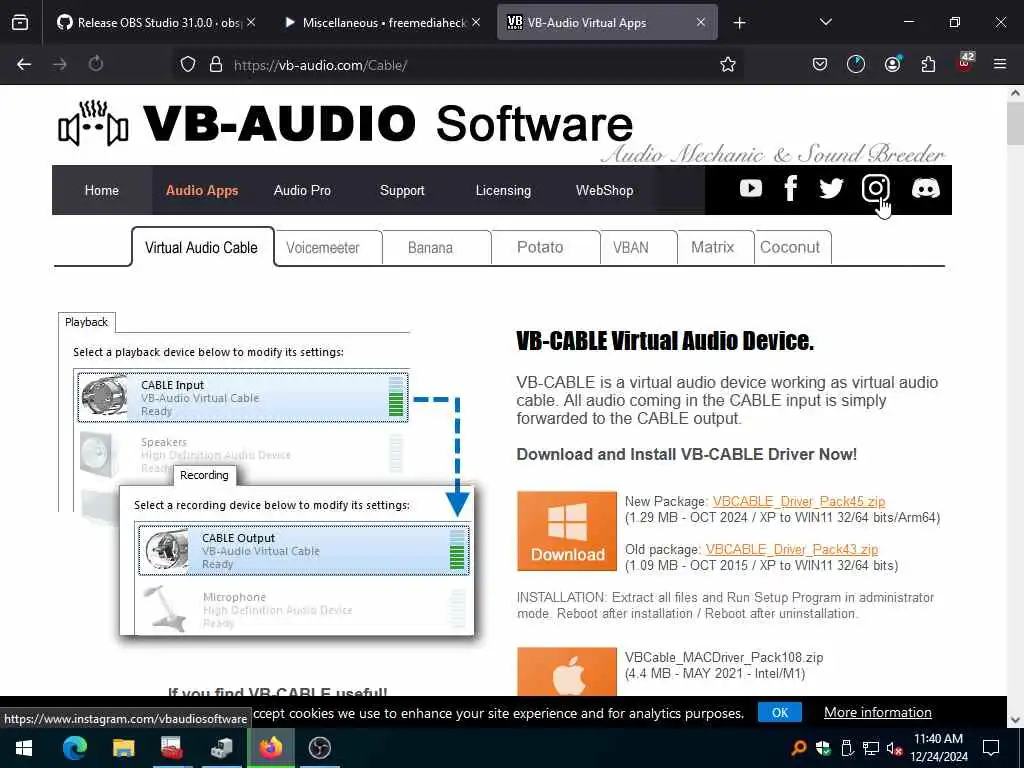Close the Miscellaneous freemediaheck tab
Image resolution: width=1024 pixels, height=768 pixels.
point(476,22)
